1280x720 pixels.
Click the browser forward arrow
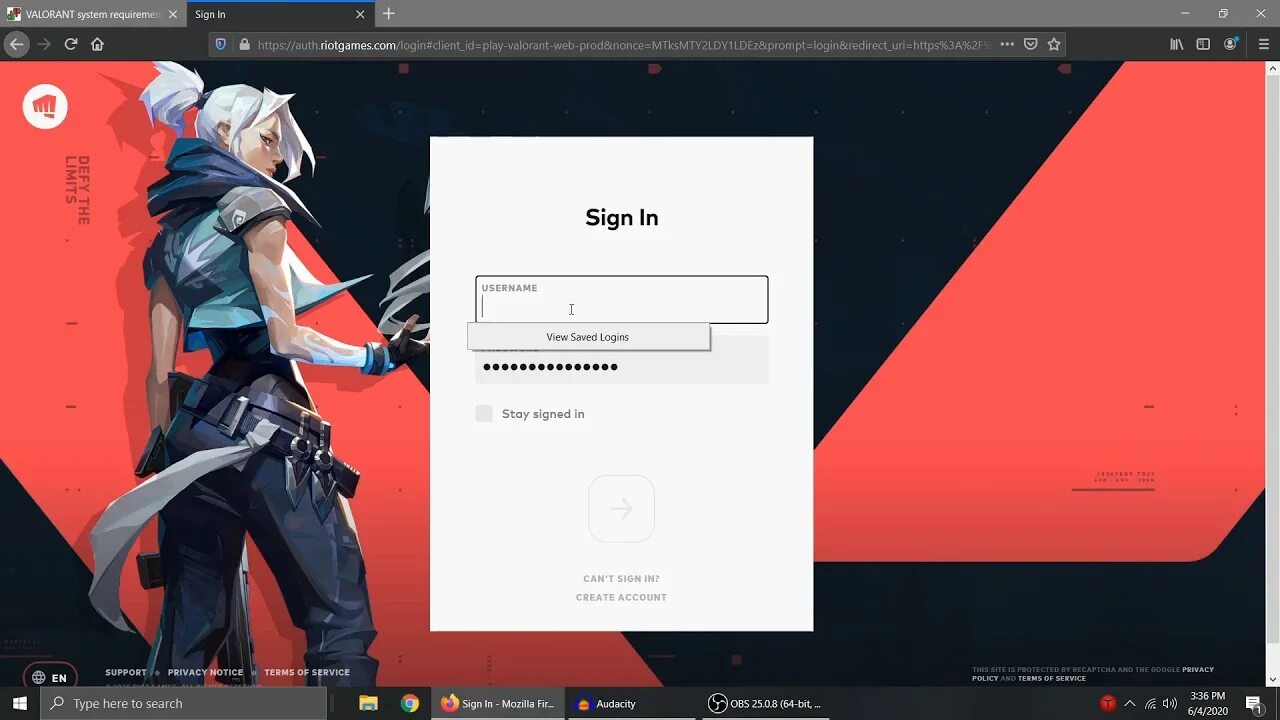[43, 44]
